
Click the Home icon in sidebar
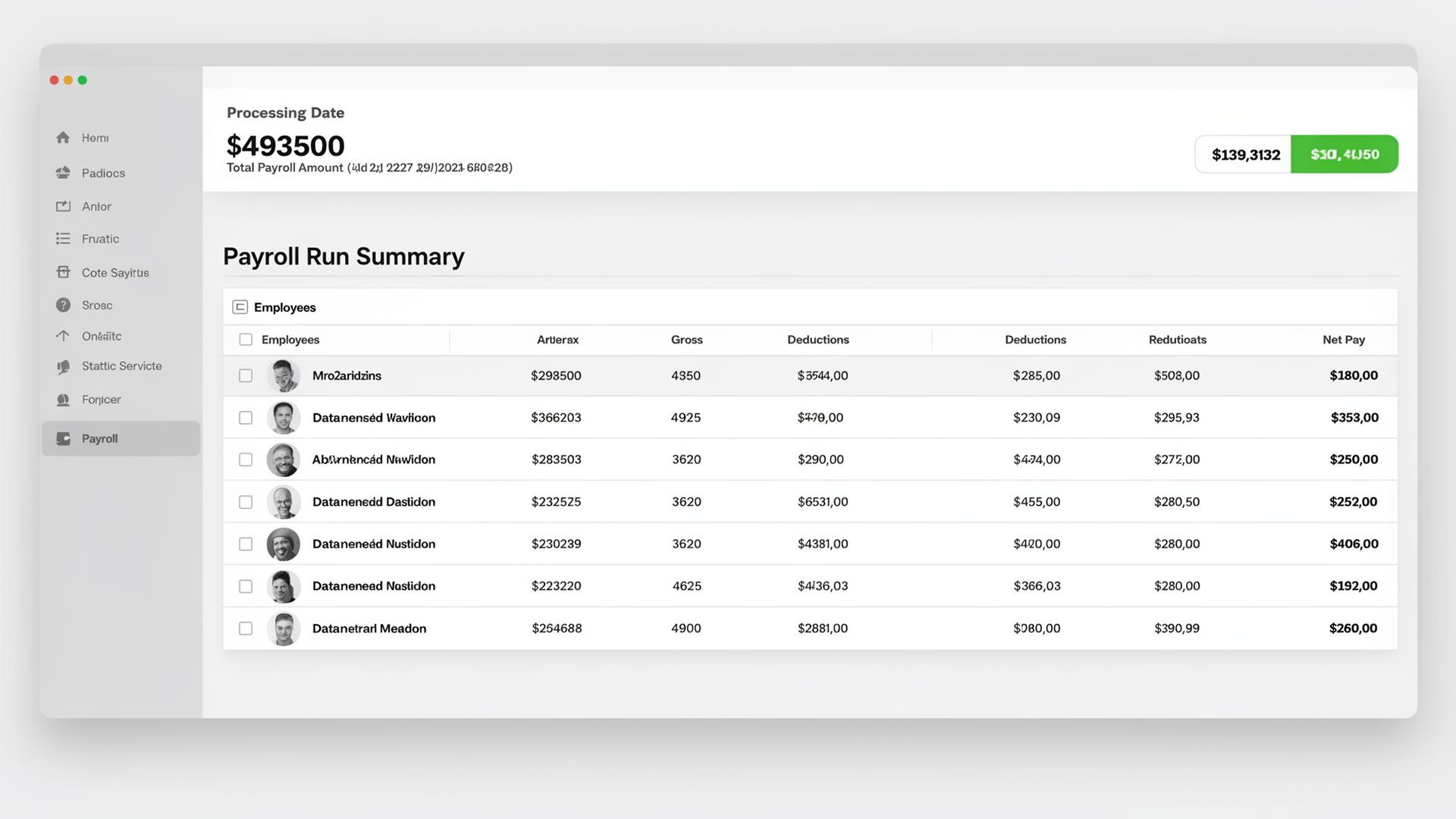coord(63,137)
